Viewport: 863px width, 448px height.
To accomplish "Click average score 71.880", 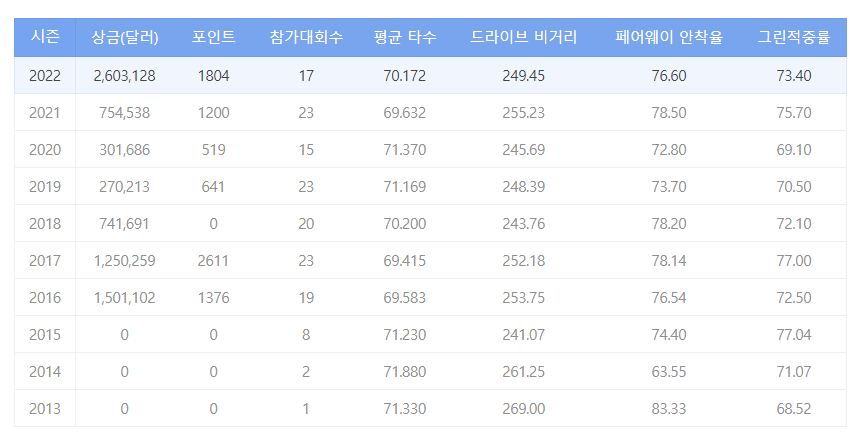I will tap(405, 371).
